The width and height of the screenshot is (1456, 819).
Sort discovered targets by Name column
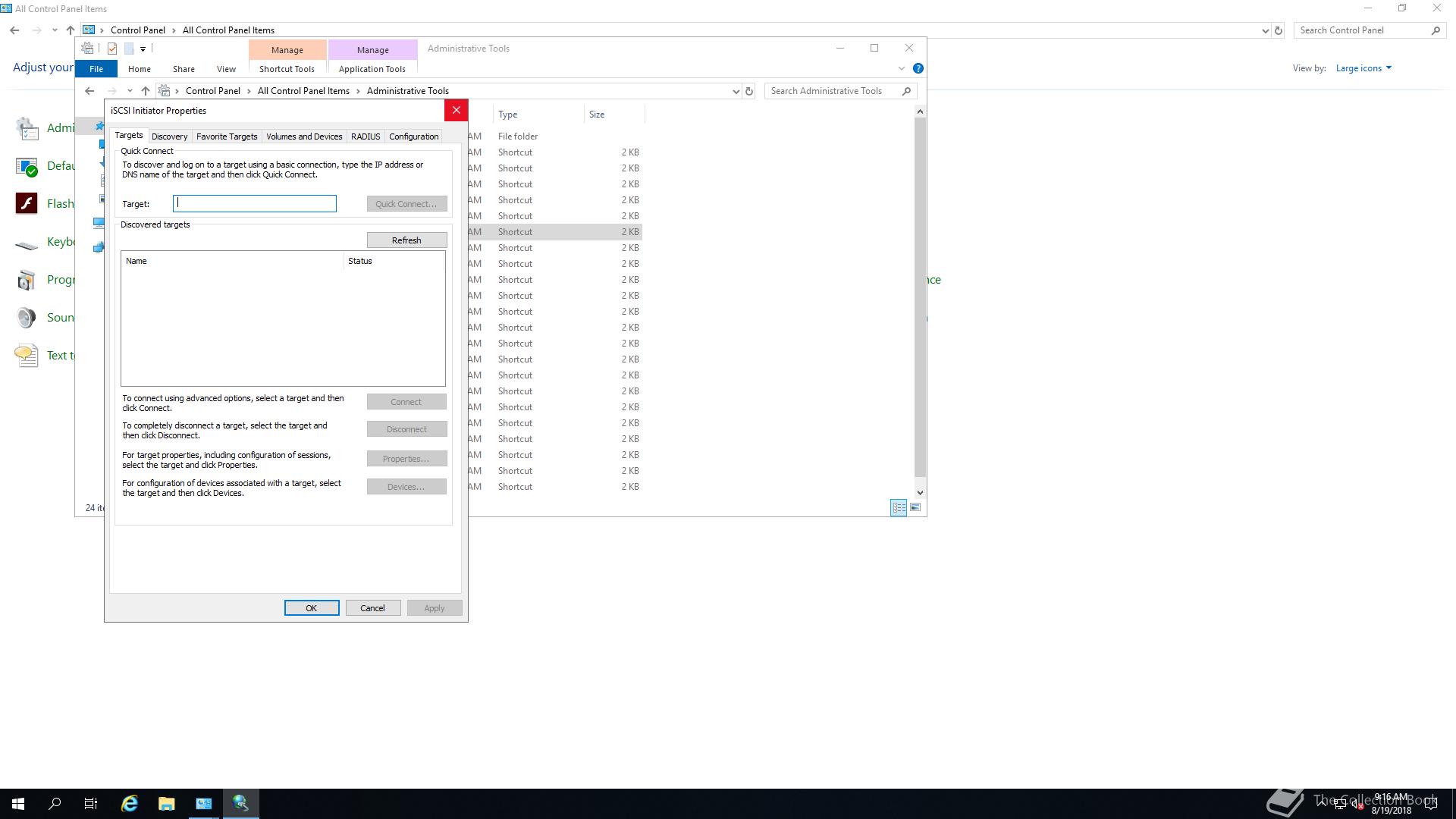pyautogui.click(x=232, y=261)
